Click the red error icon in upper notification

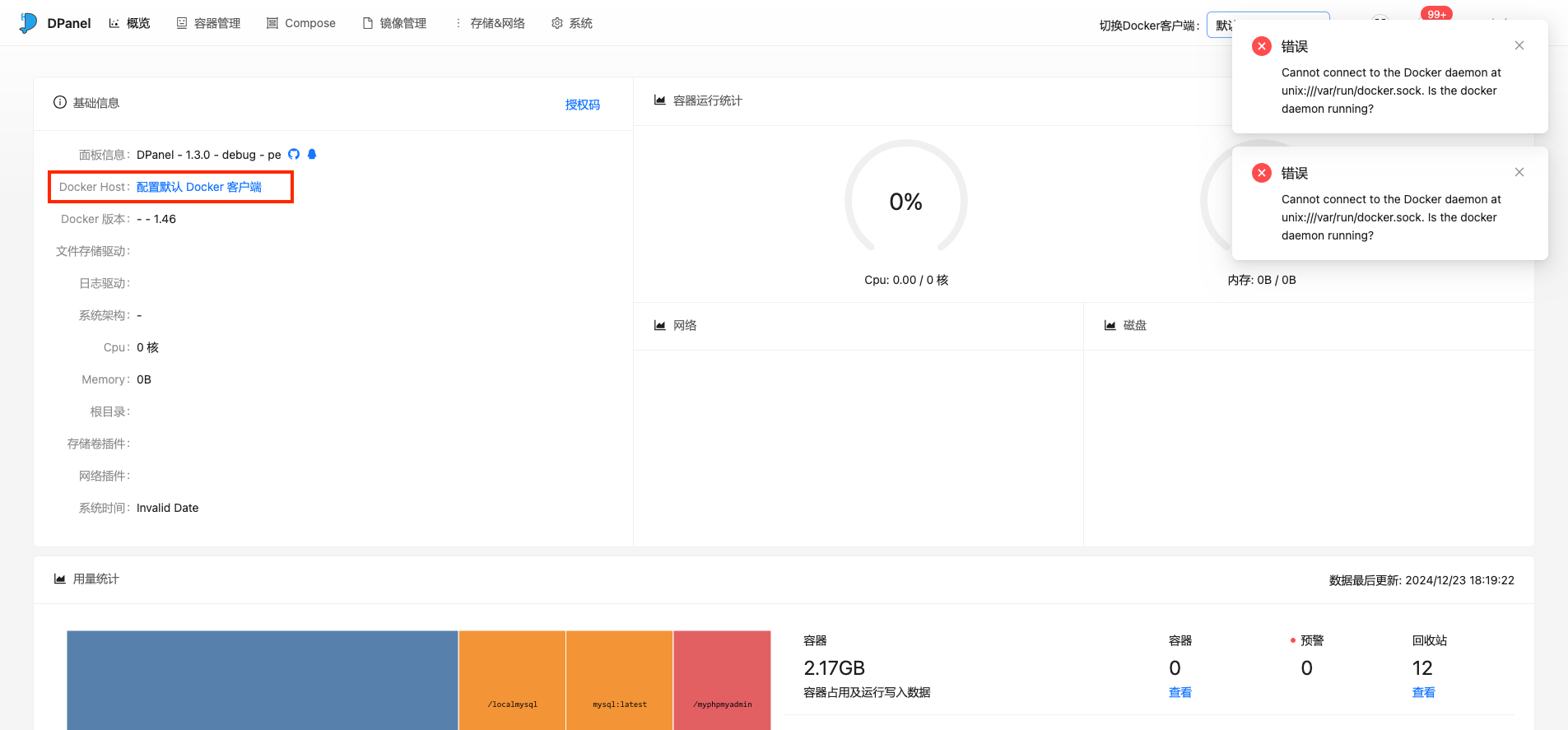[x=1262, y=46]
